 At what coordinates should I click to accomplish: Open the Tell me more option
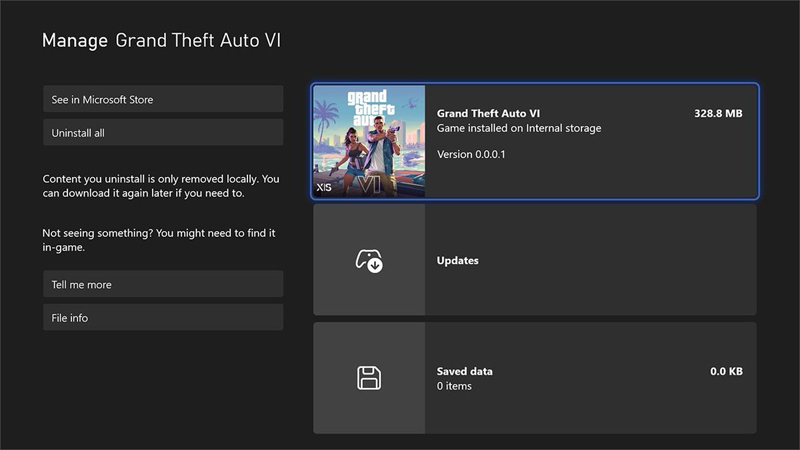pos(163,285)
